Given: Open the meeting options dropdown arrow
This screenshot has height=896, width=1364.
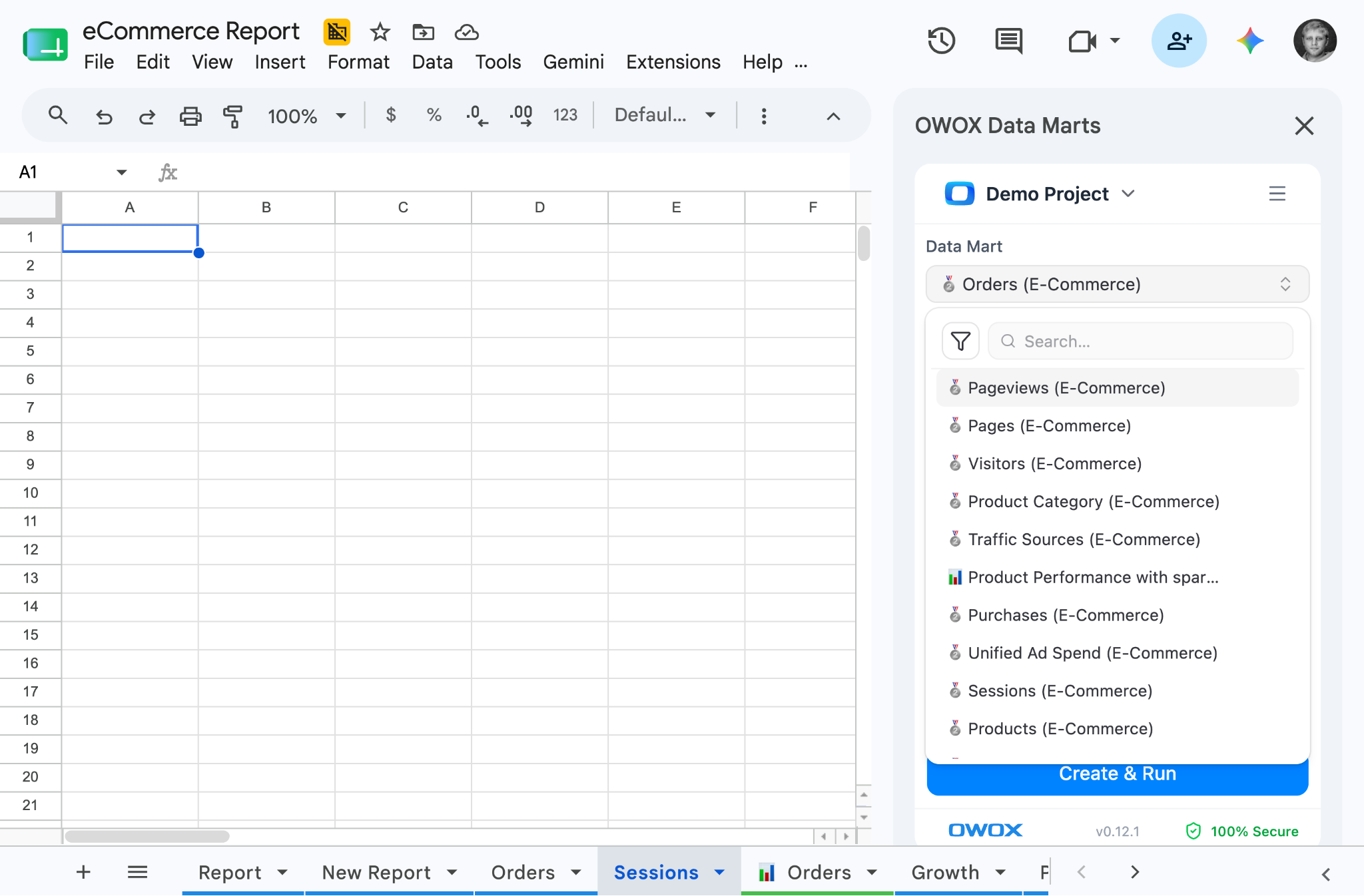Looking at the screenshot, I should [1114, 41].
